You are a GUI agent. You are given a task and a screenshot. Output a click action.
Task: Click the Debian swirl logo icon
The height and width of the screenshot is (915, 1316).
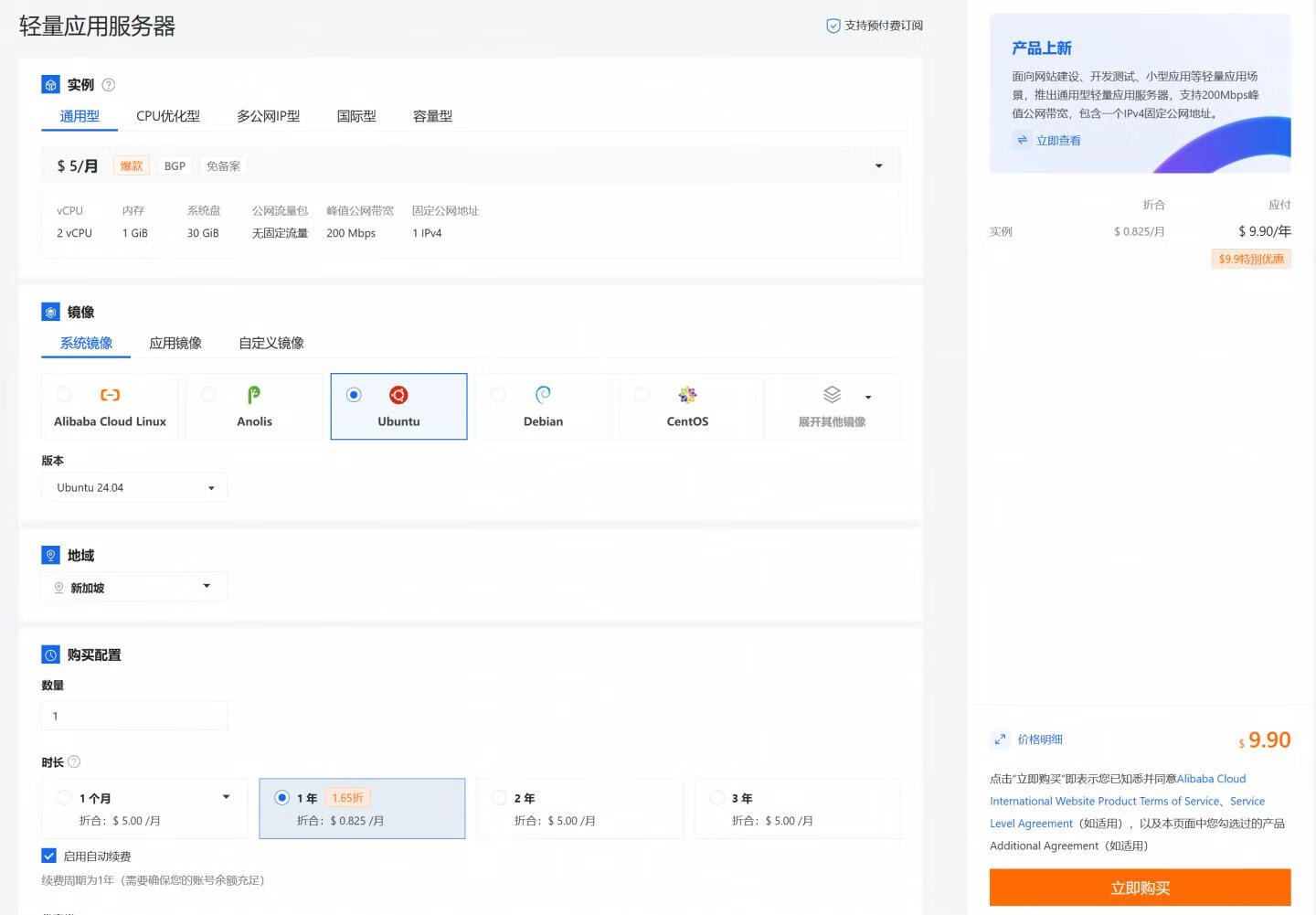coord(543,395)
